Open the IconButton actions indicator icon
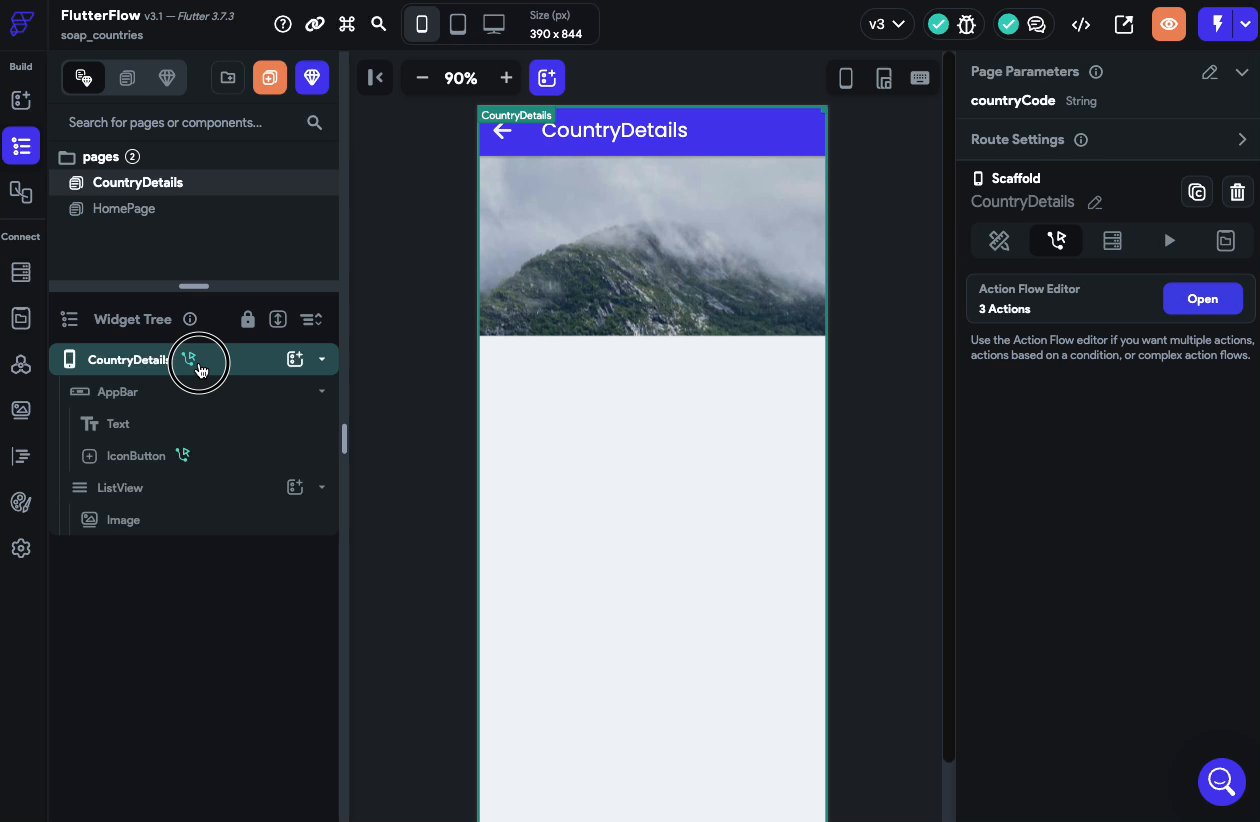 coord(182,455)
